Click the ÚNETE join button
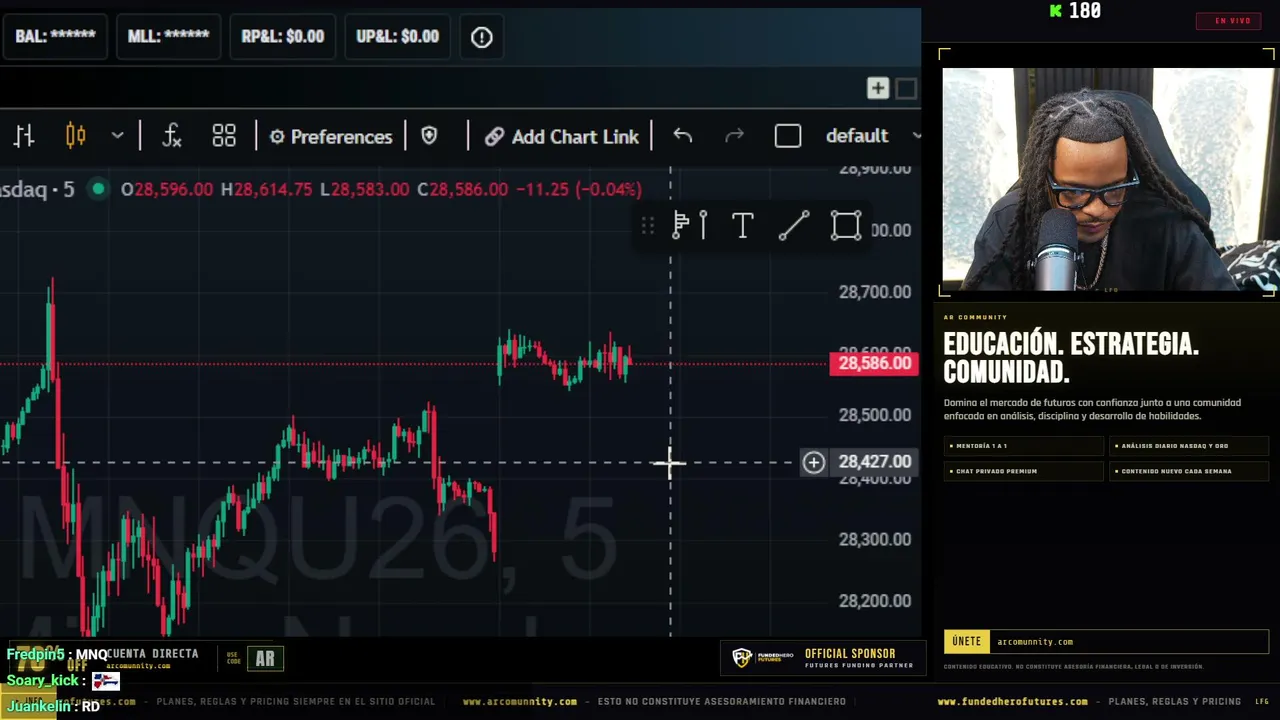This screenshot has width=1280, height=720. 967,642
